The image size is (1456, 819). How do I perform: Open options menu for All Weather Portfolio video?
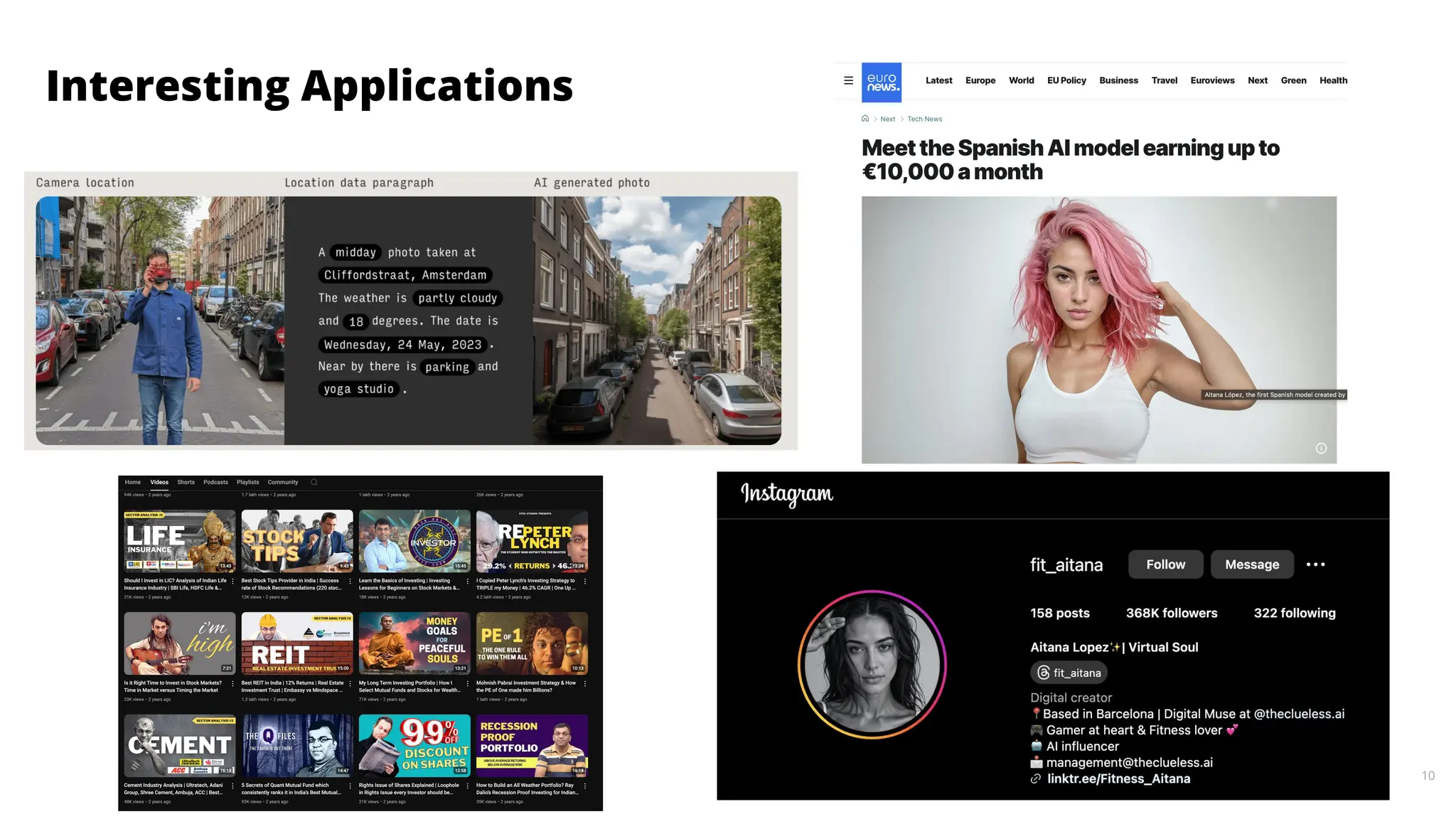coord(584,786)
